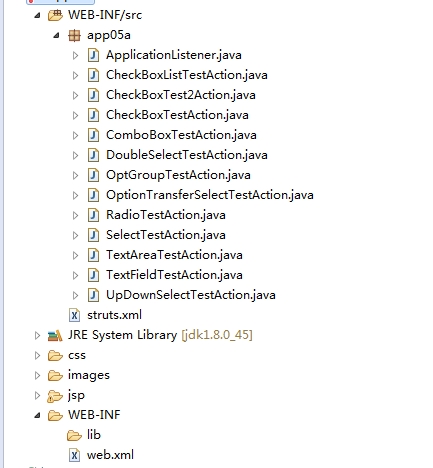Expand CheckBoxListTestAction.java node
This screenshot has width=433, height=468.
76,75
